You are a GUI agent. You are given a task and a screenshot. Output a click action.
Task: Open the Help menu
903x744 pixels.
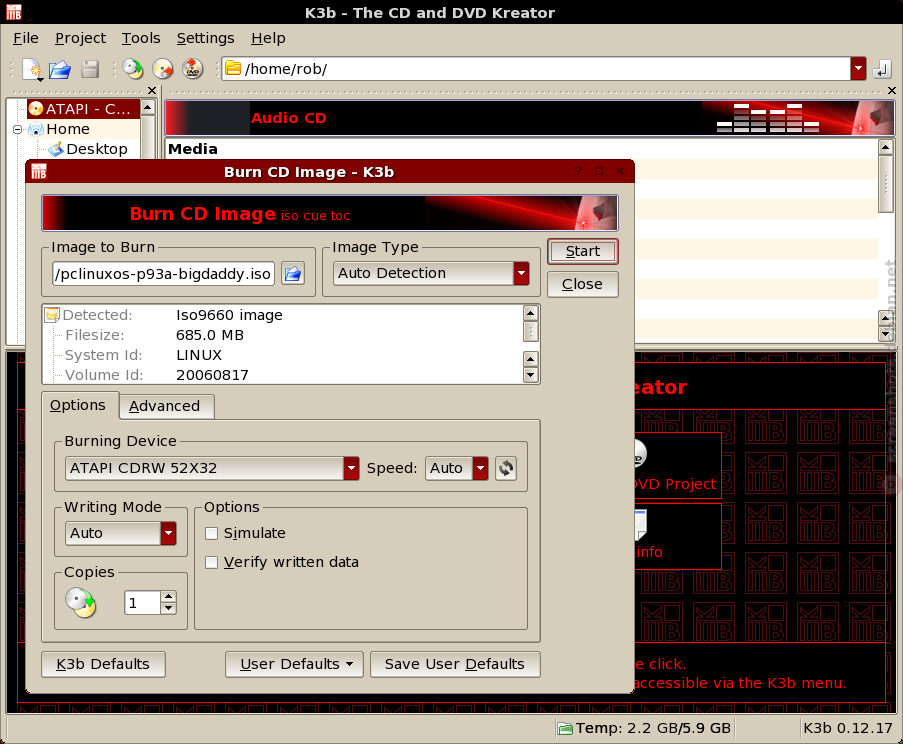tap(268, 39)
